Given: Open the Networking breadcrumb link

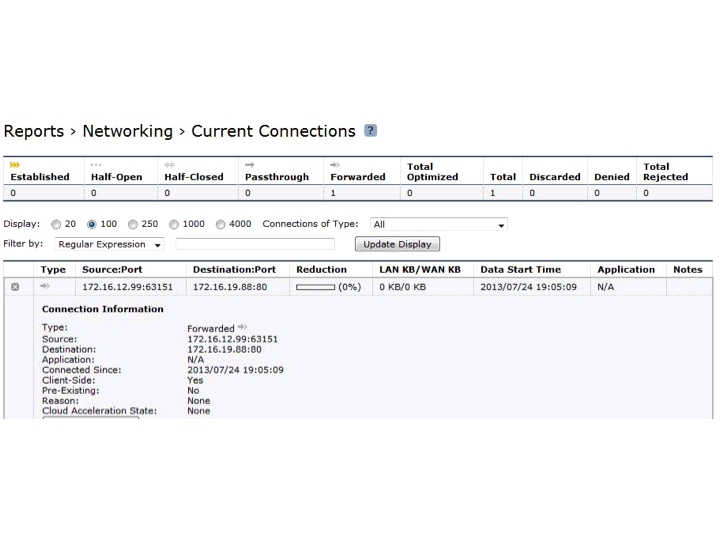Looking at the screenshot, I should point(127,131).
